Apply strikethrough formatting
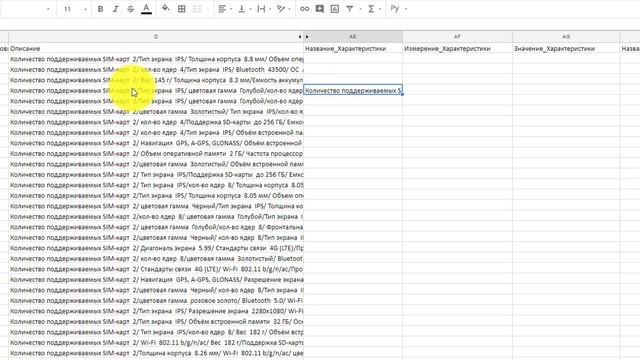This screenshot has width=640, height=360. [x=131, y=9]
